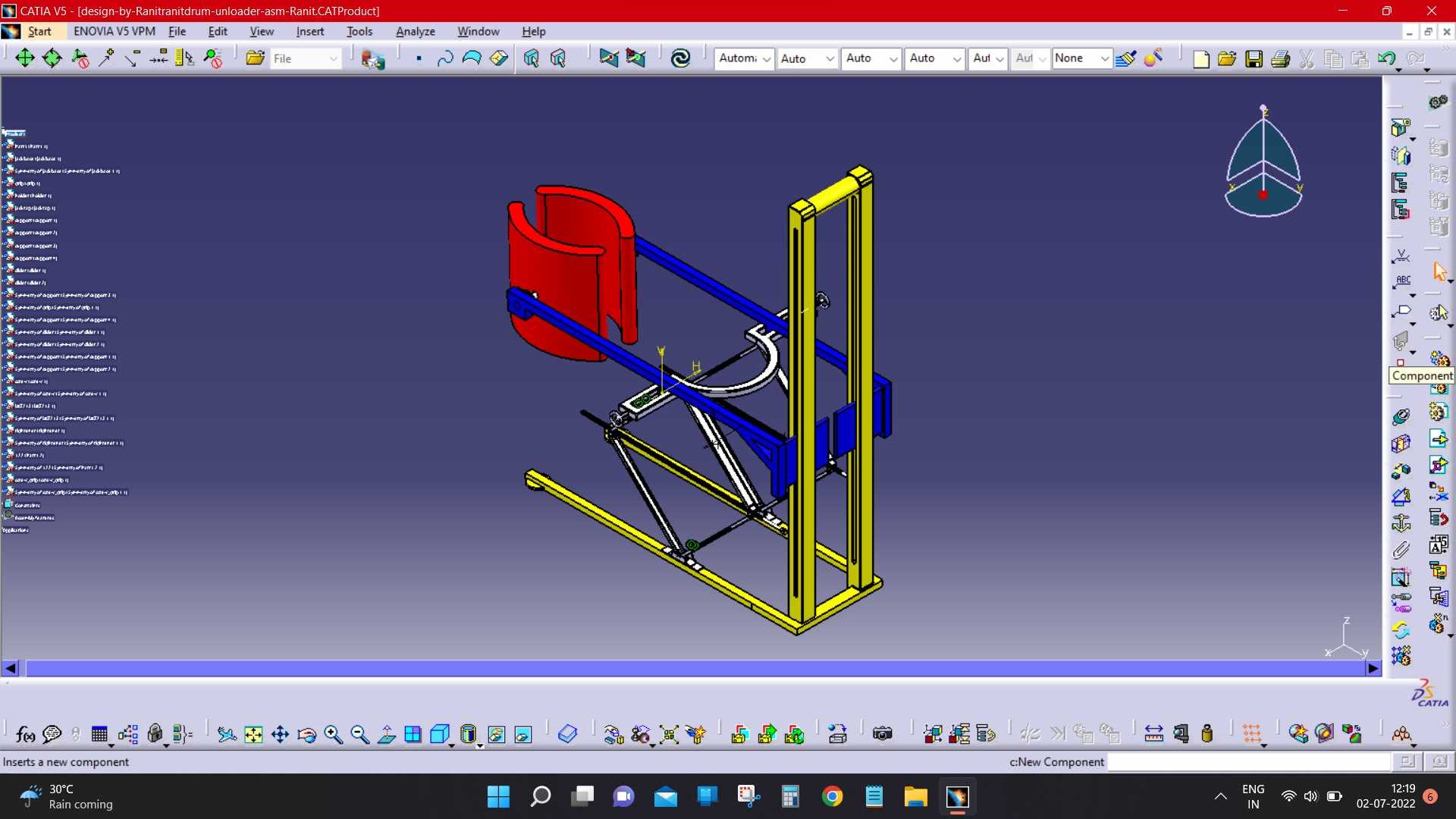Image resolution: width=1456 pixels, height=819 pixels.
Task: Activate the Pan view tool
Action: click(x=280, y=734)
